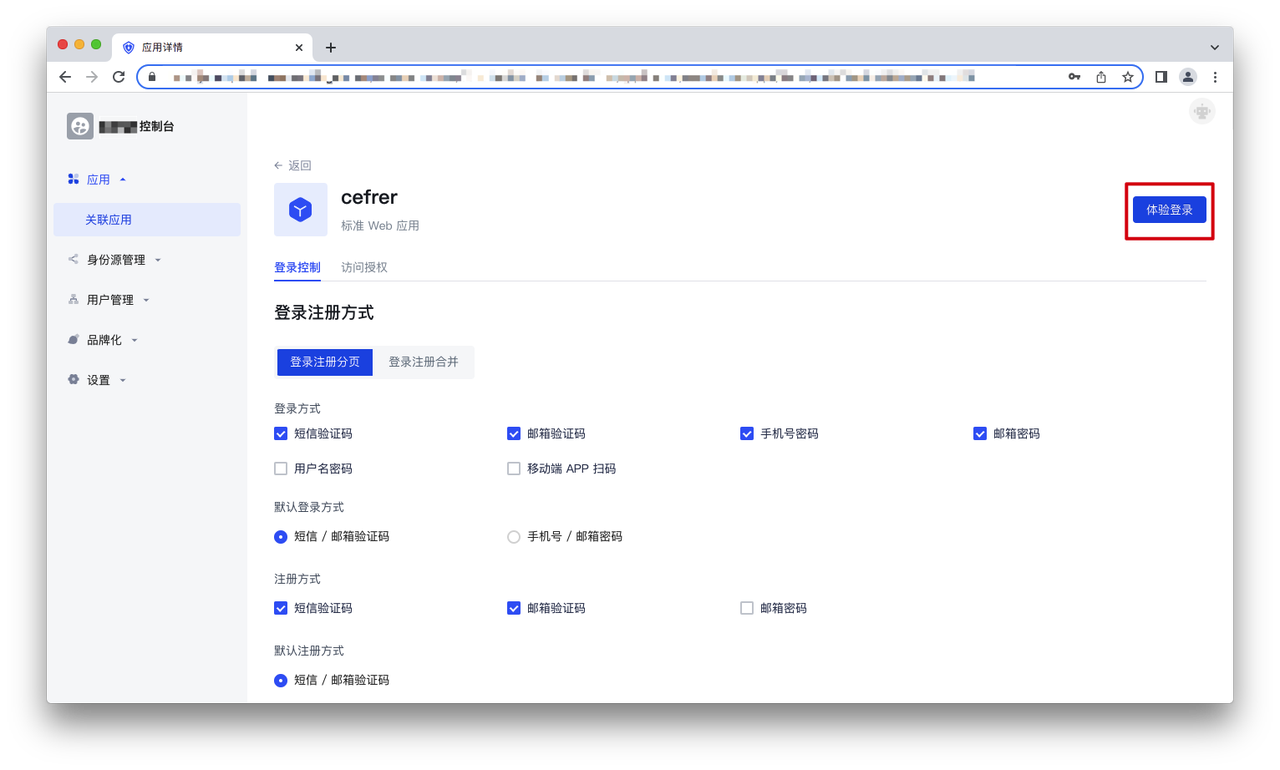Click the cefrer application cube icon

click(300, 210)
